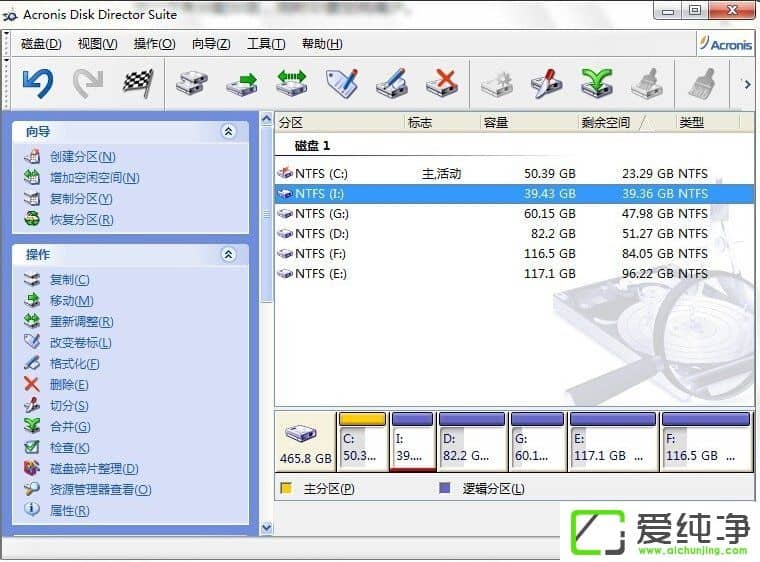Click sidebar scrollbar up arrow
This screenshot has height=562, width=760.
pos(266,119)
